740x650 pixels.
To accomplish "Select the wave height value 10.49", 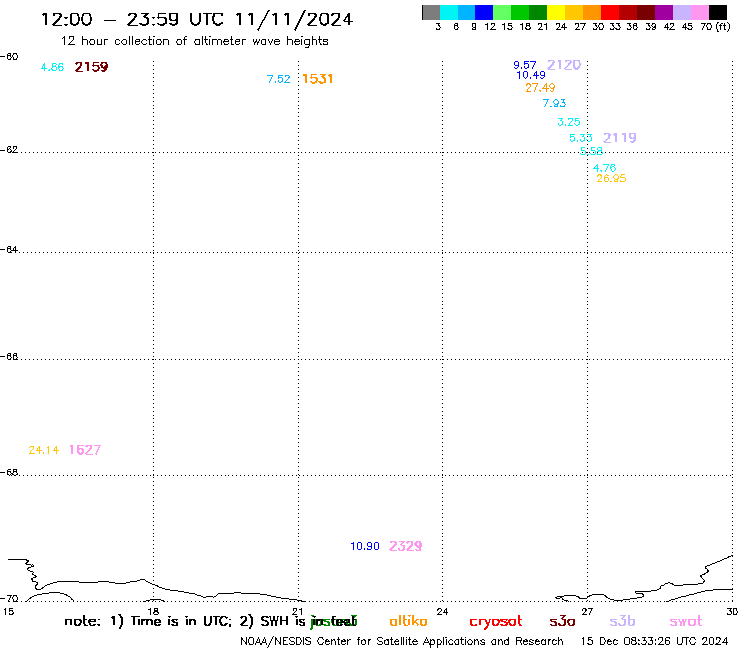I will pos(531,75).
